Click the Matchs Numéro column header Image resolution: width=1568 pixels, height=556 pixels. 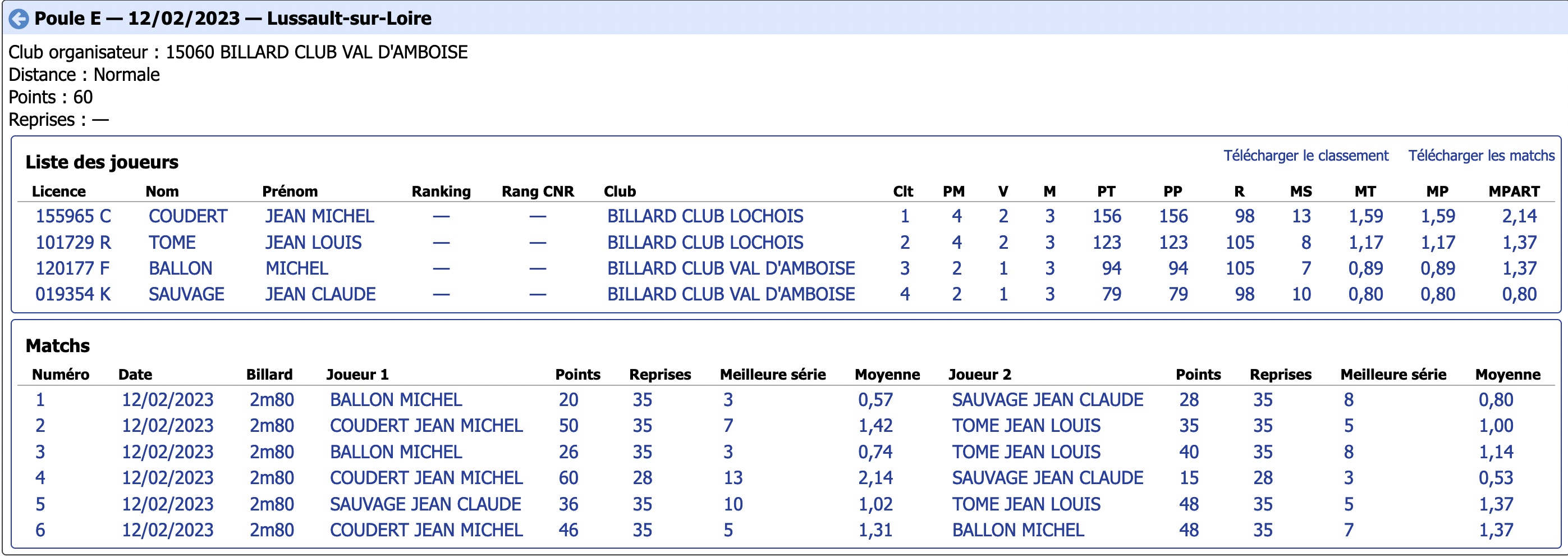(60, 375)
